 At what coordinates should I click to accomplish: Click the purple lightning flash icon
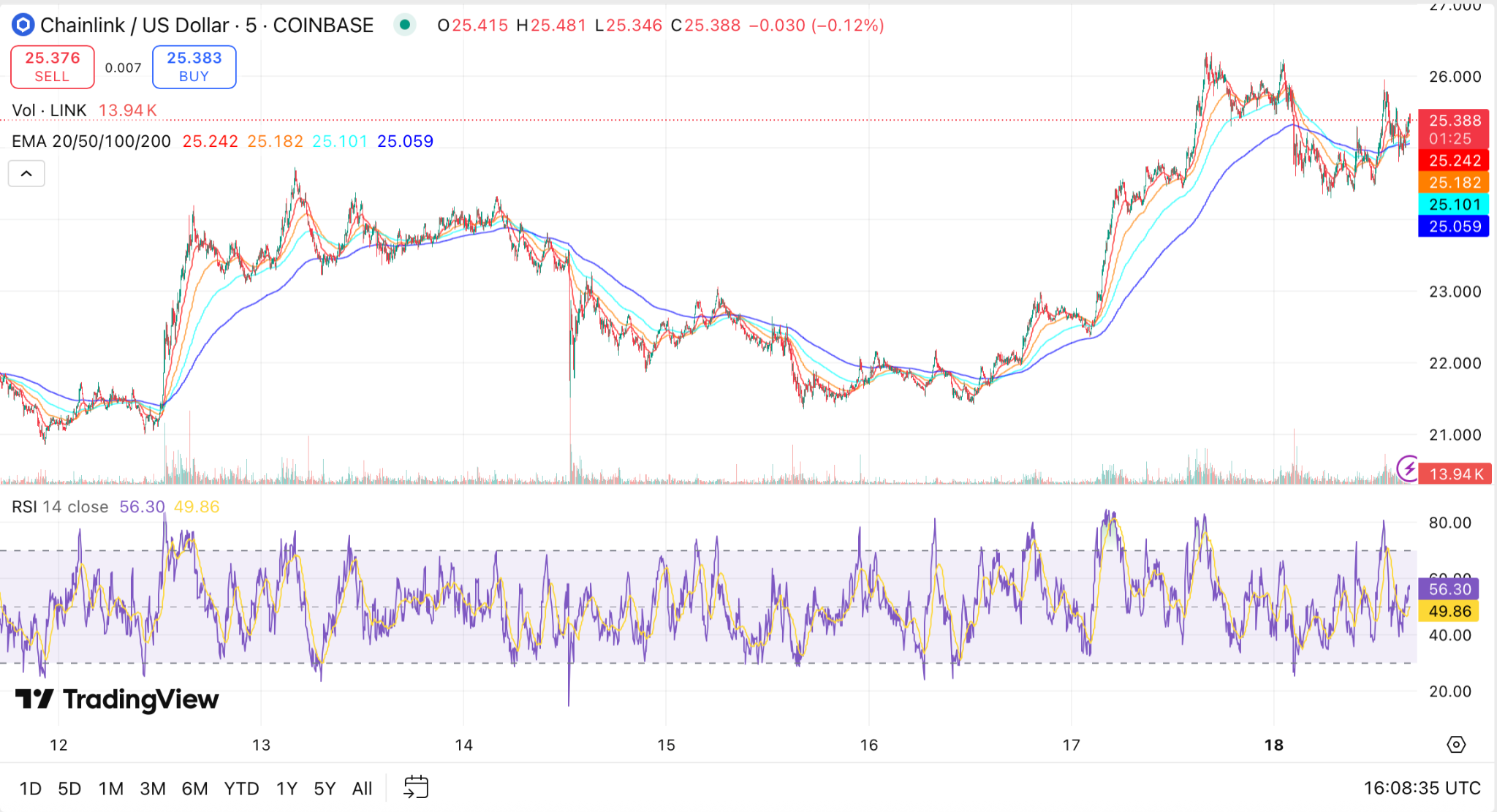point(1407,468)
